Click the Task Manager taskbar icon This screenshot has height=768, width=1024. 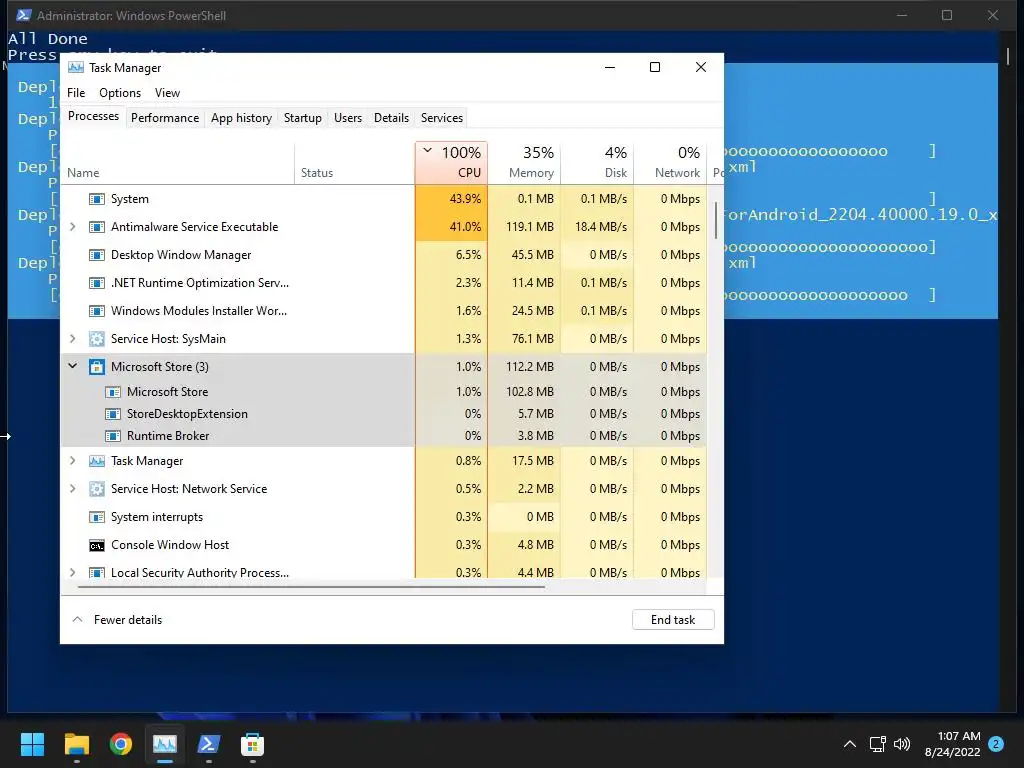165,744
